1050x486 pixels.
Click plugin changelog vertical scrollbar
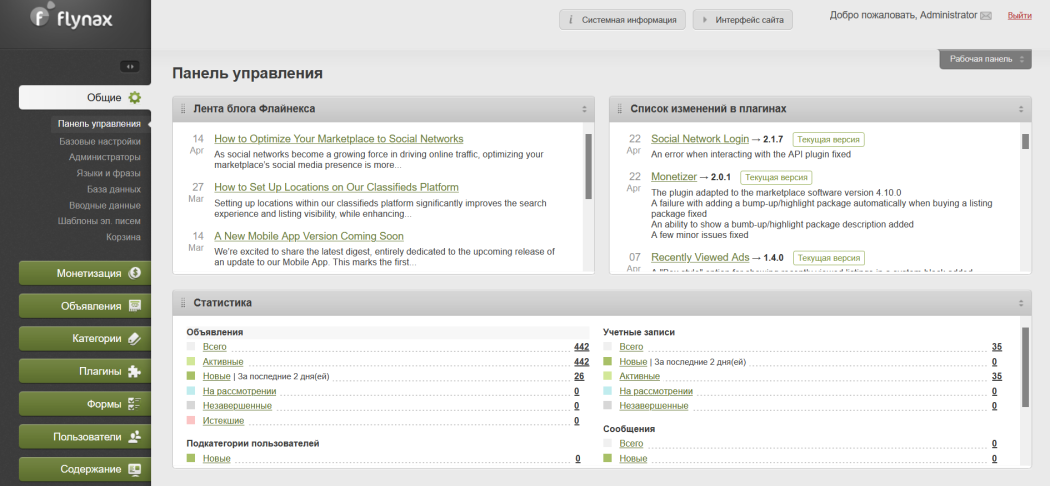coord(1025,142)
